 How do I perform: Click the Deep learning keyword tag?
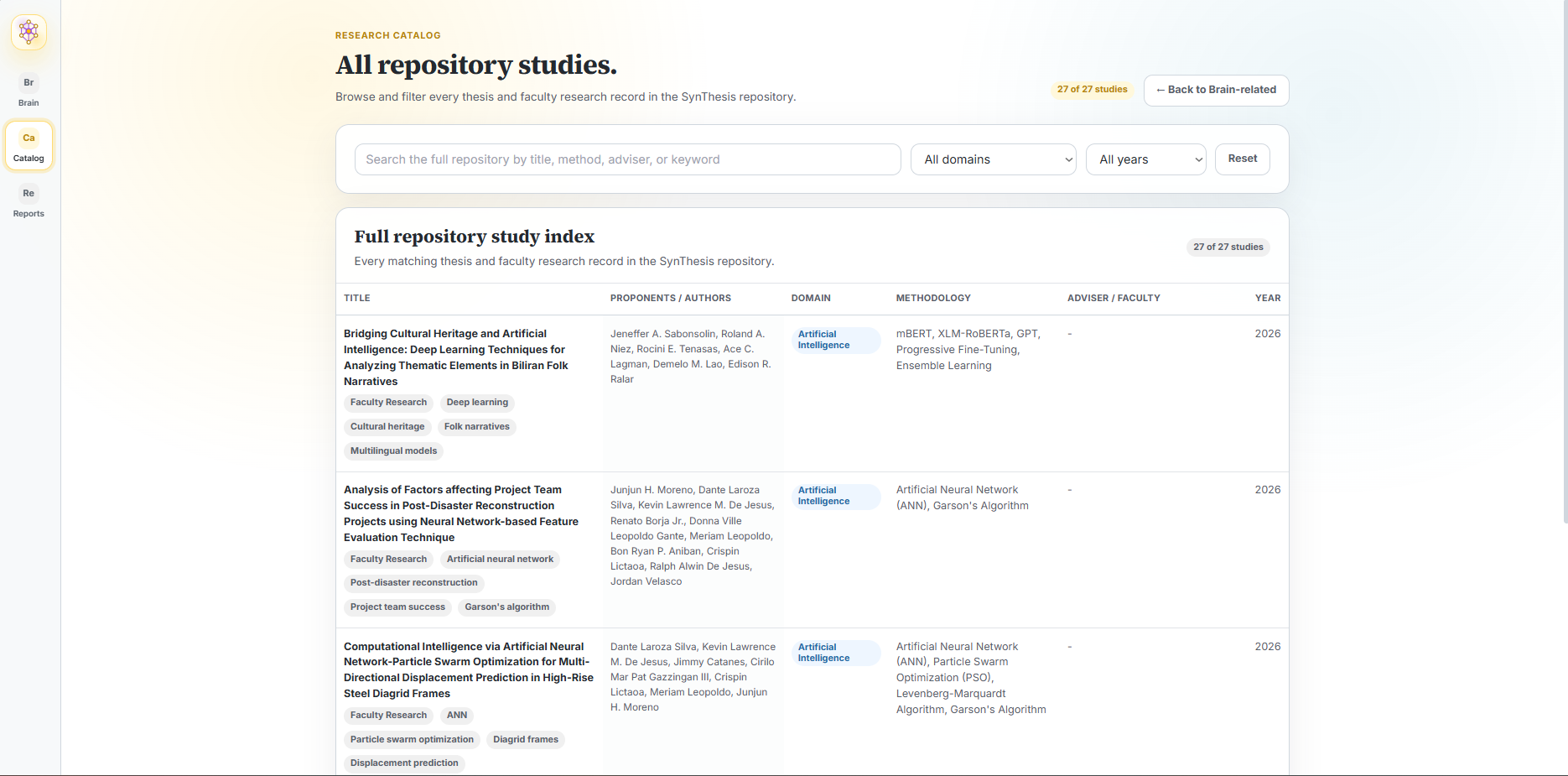click(477, 403)
